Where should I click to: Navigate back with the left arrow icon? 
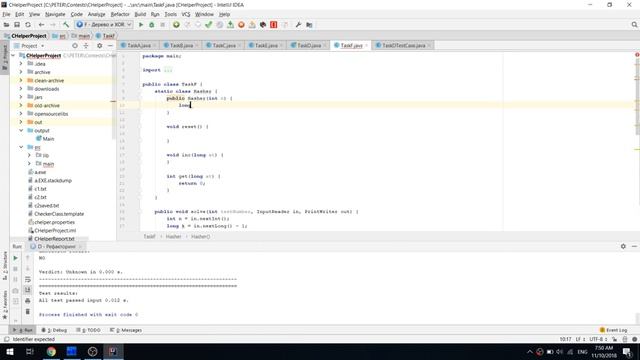pos(41,25)
